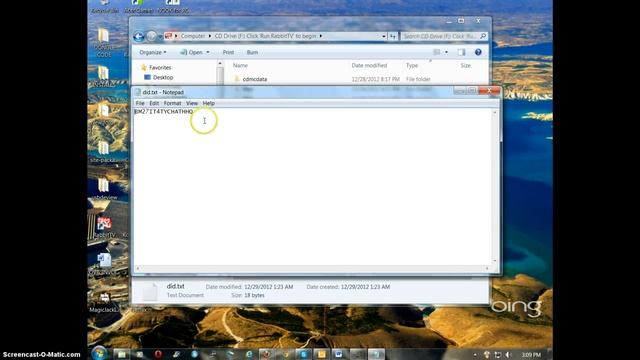Screen dimensions: 640x360
Task: Open Internet Explorer from the taskbar
Action: pos(249,354)
